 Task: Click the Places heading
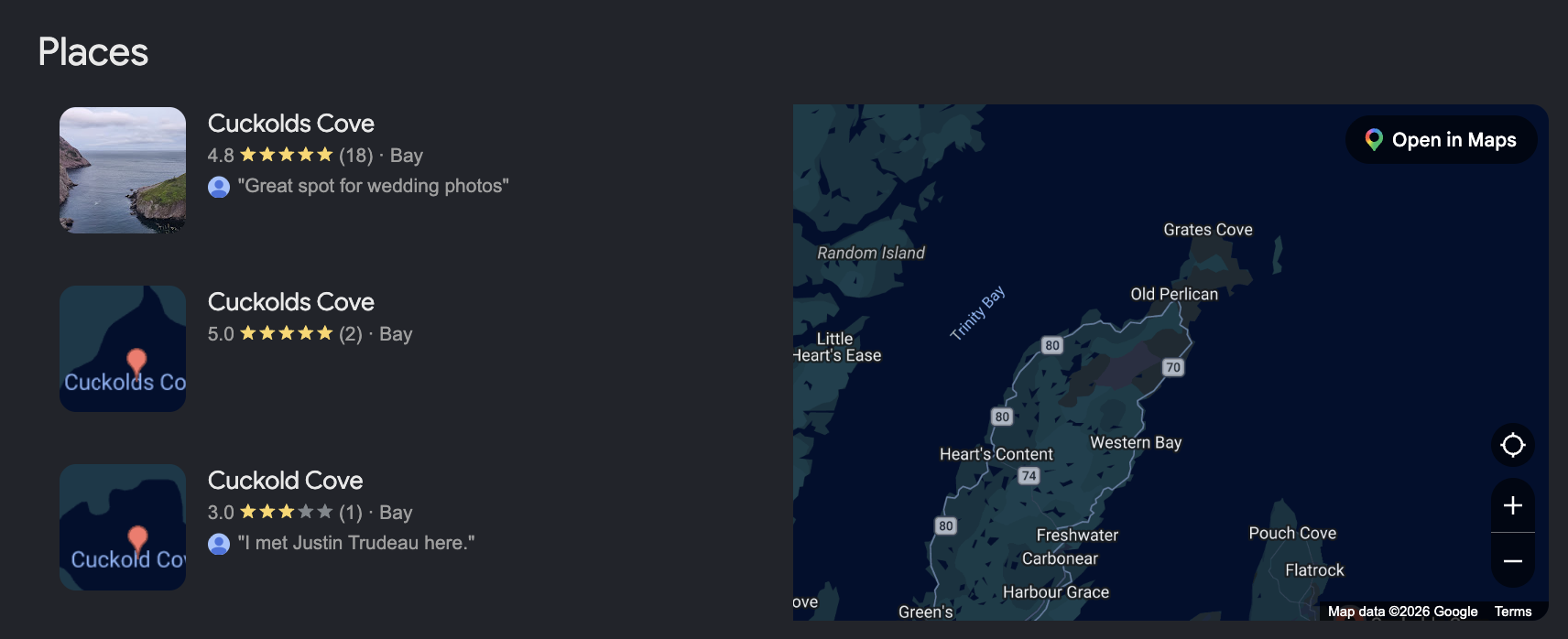pos(93,52)
